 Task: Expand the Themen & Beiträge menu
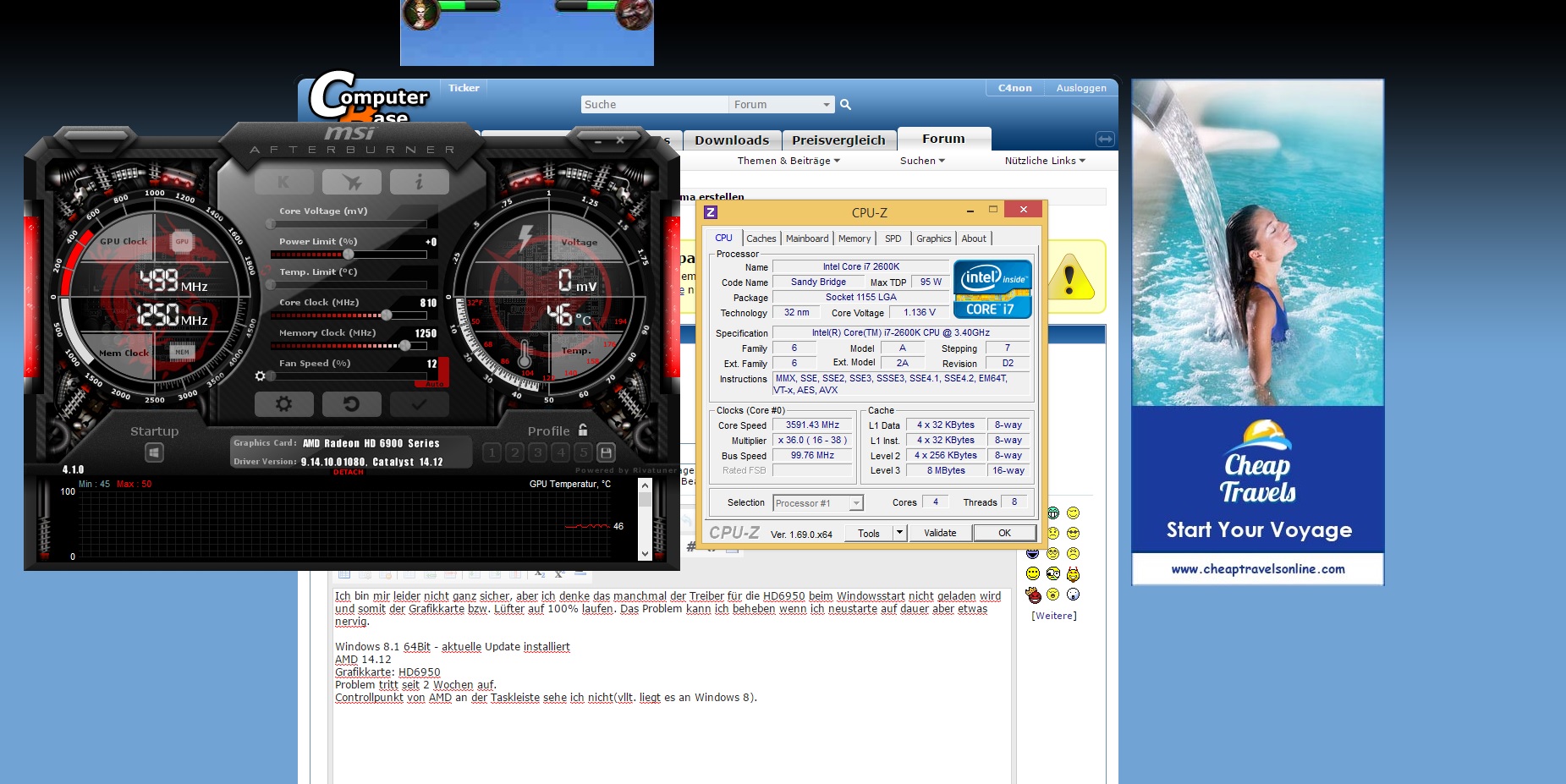788,161
